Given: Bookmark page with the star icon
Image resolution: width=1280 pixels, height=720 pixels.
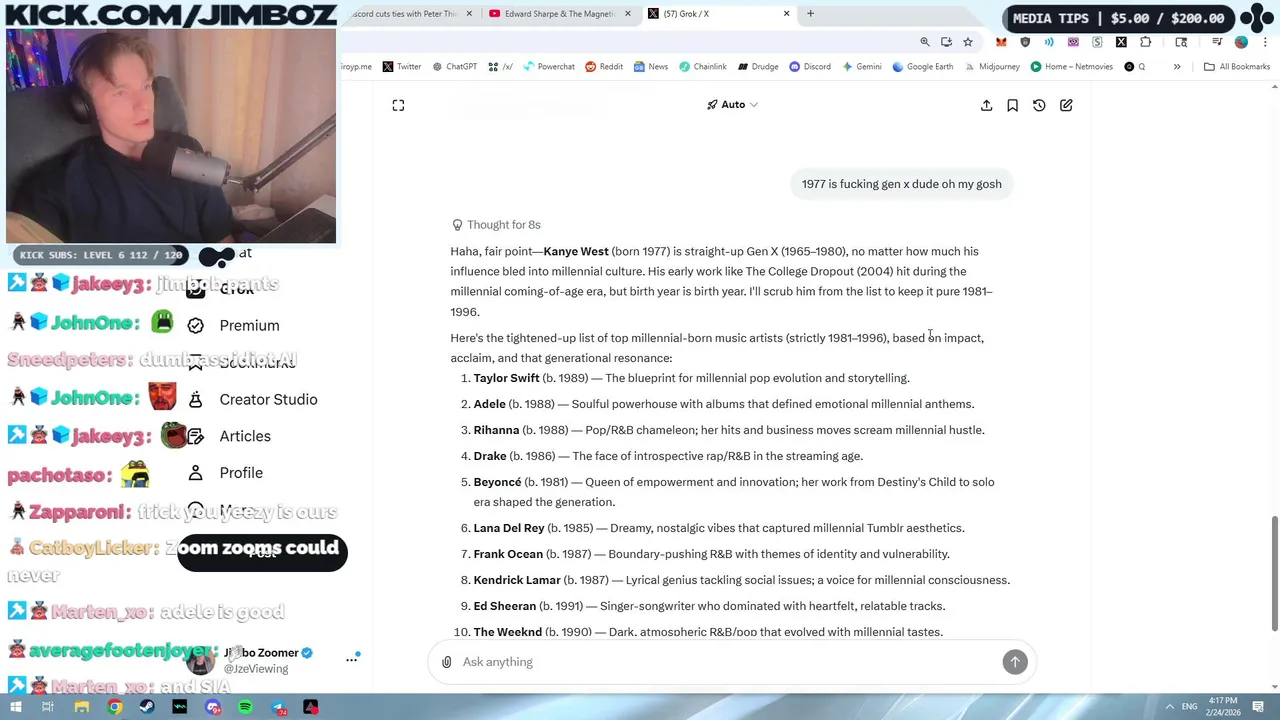Looking at the screenshot, I should pos(968,42).
